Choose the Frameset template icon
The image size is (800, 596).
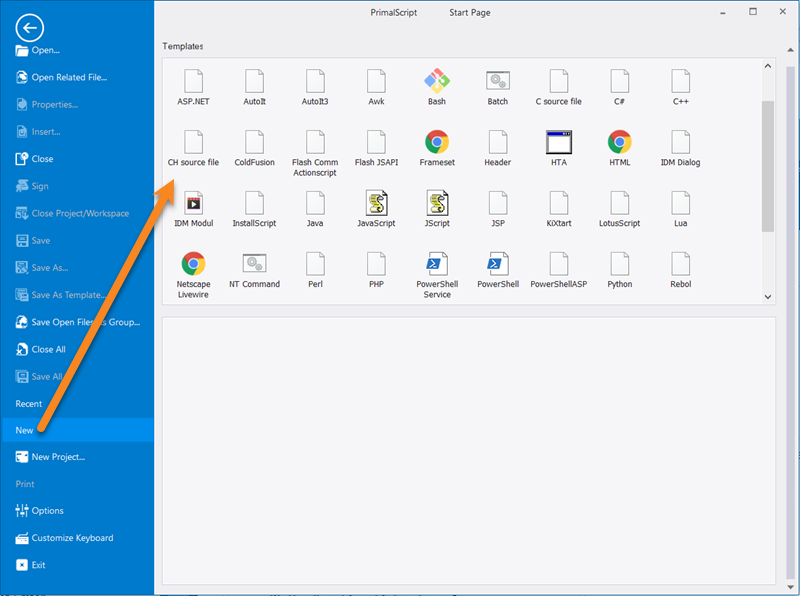[x=437, y=142]
